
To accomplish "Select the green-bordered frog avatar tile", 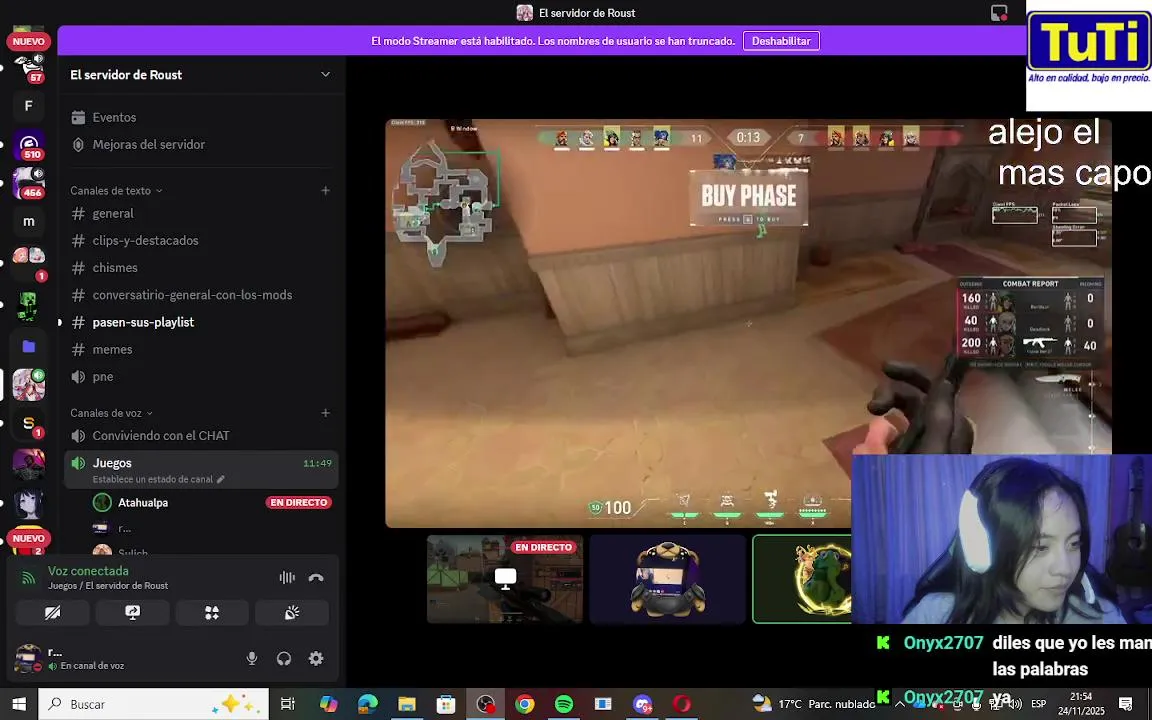I will (802, 579).
